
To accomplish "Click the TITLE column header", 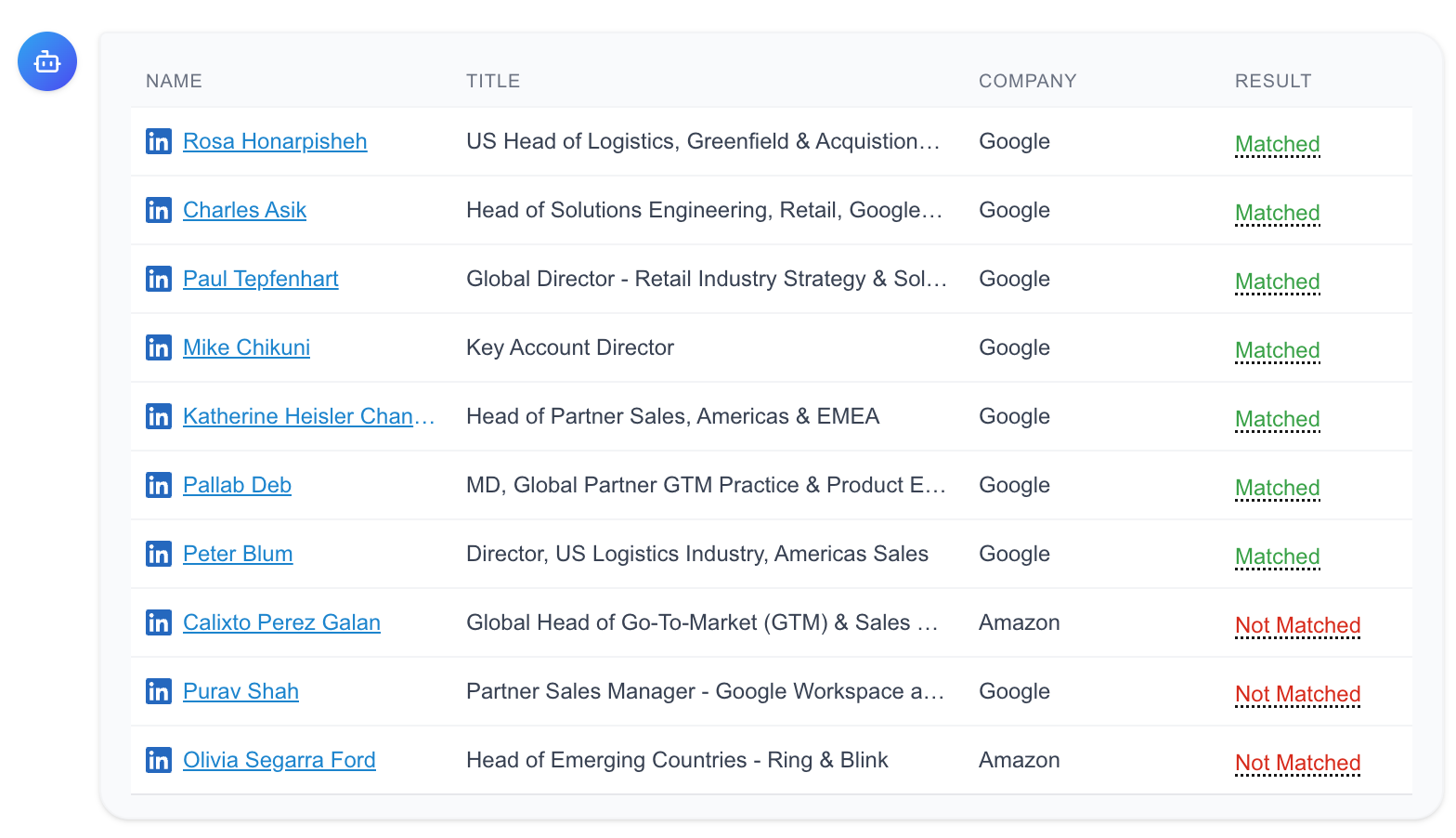I will [493, 81].
